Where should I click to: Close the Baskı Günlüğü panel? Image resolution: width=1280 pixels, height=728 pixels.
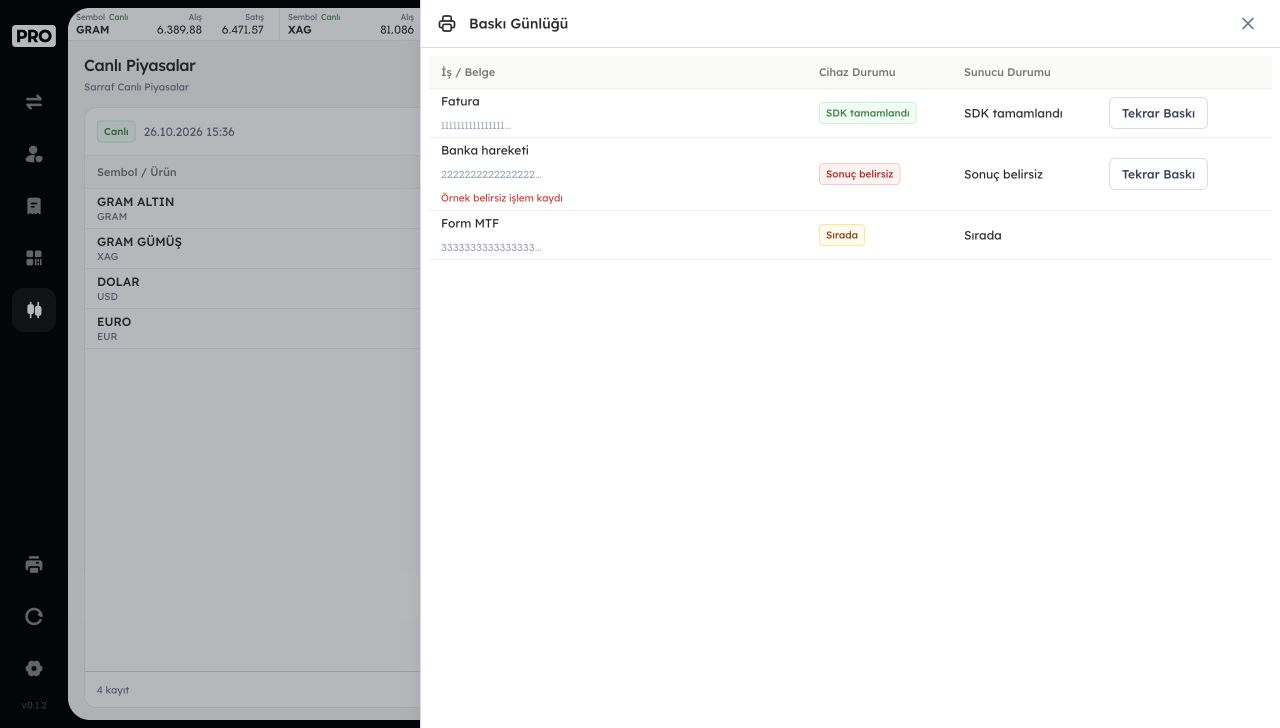tap(1248, 24)
